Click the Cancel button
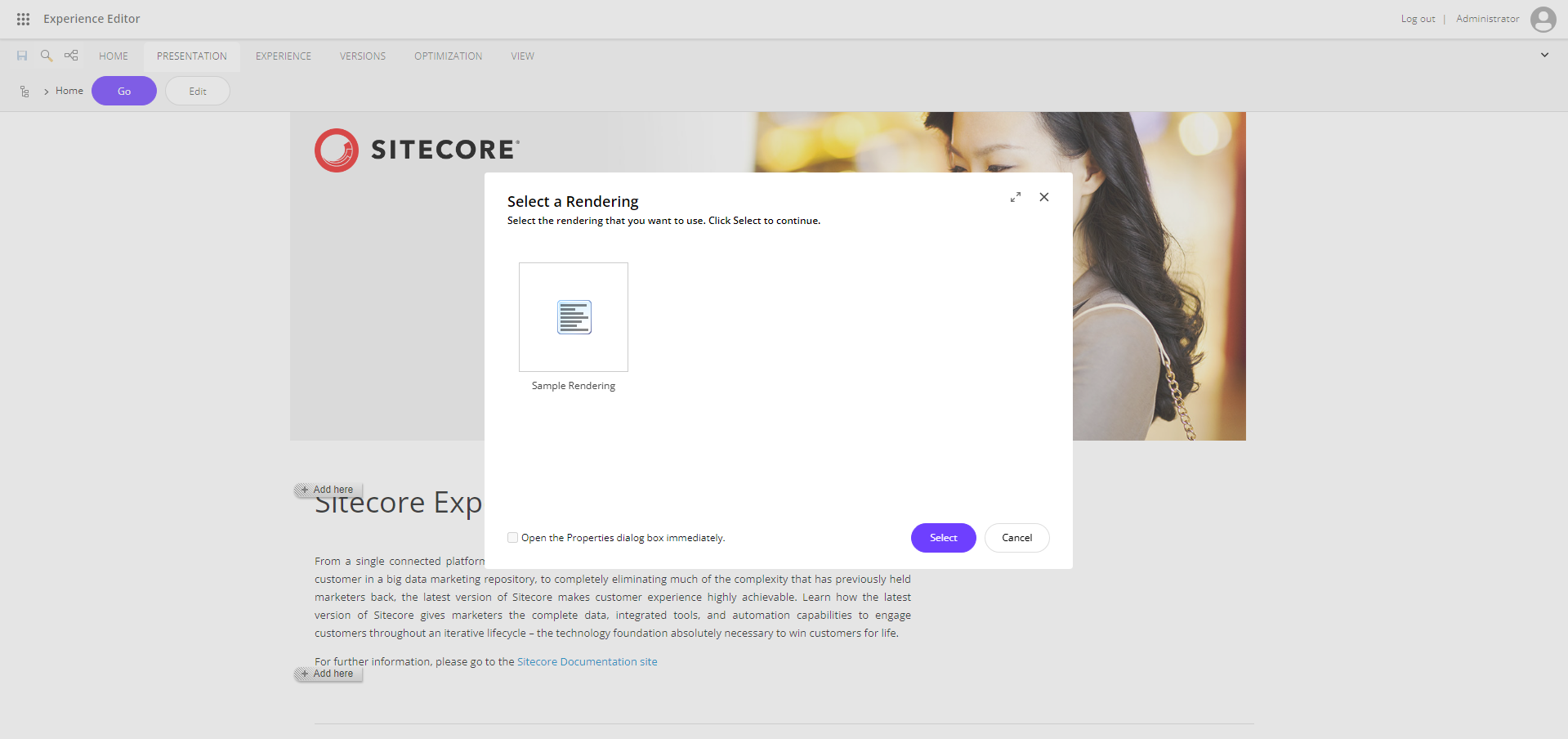The image size is (1568, 739). [1017, 538]
